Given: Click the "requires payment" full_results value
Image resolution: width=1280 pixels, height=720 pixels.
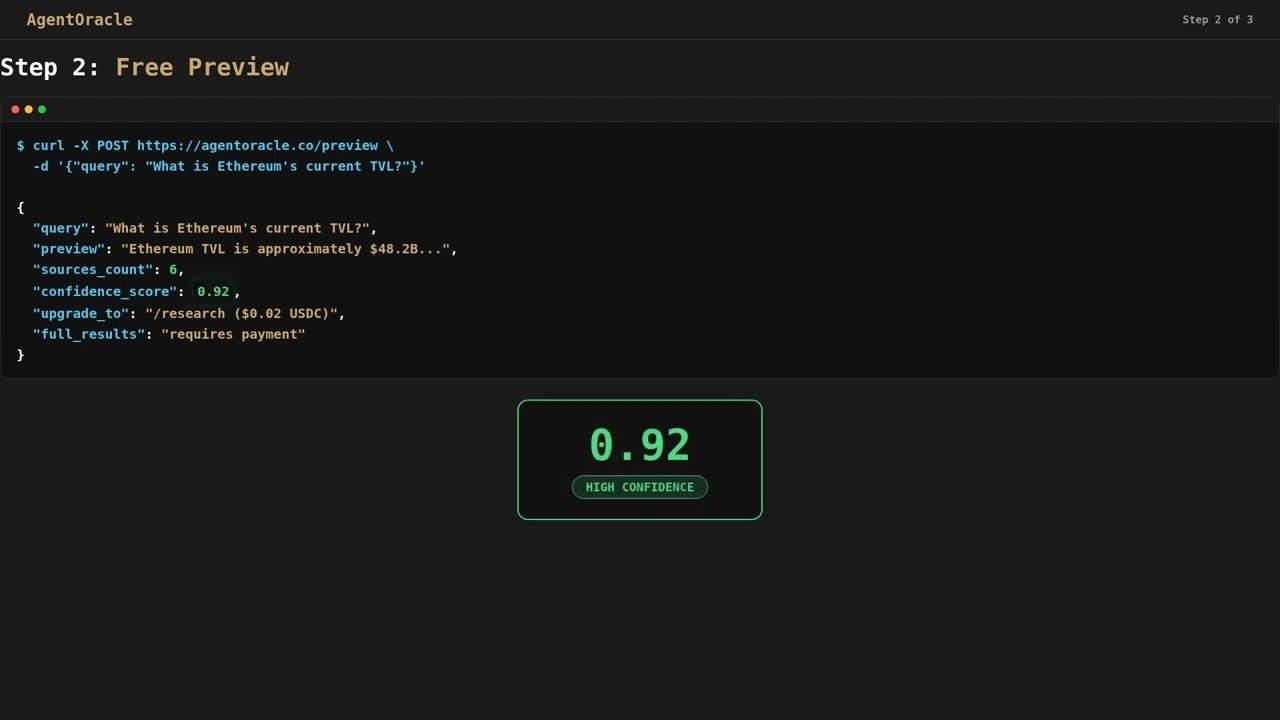Looking at the screenshot, I should (x=233, y=334).
